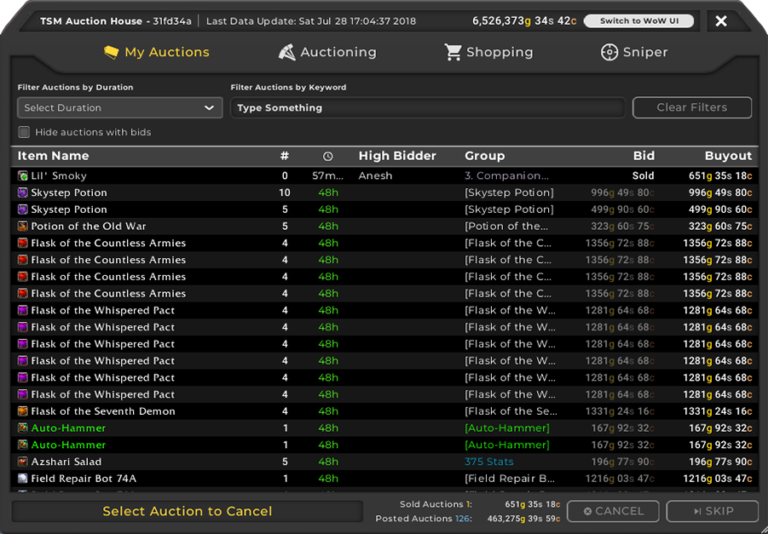Click the Lil' Smoky item icon
The image size is (768, 534).
pos(23,176)
